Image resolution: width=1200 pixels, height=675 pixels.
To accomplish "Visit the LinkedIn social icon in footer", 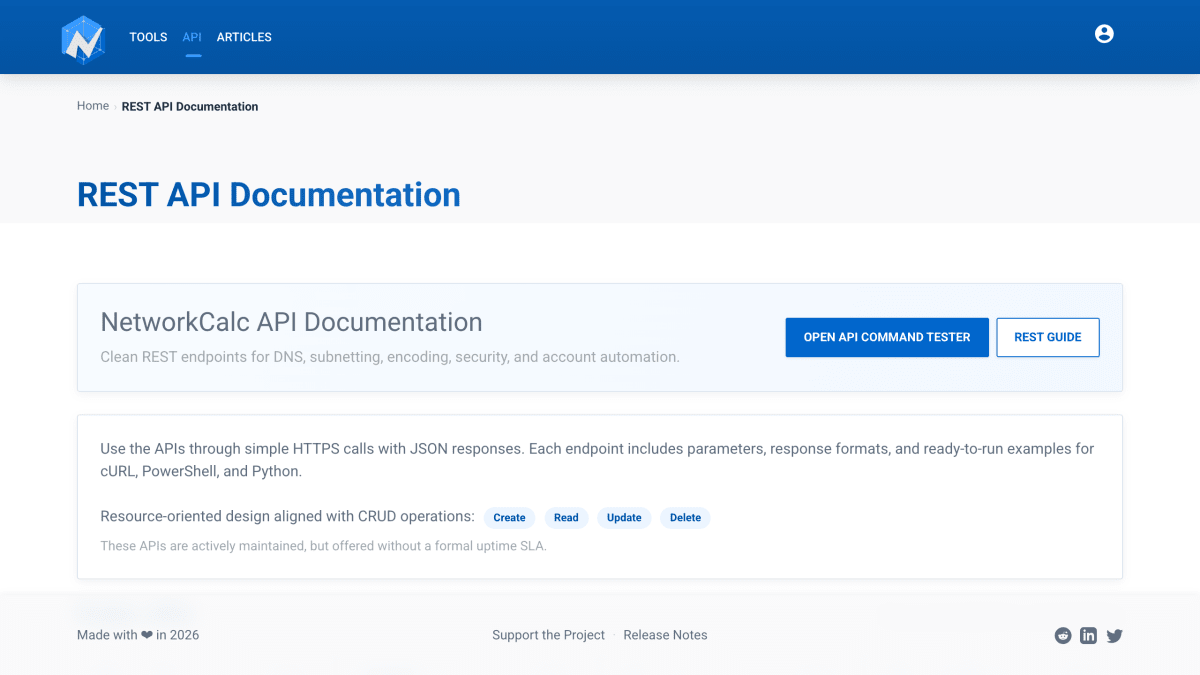I will [x=1089, y=635].
